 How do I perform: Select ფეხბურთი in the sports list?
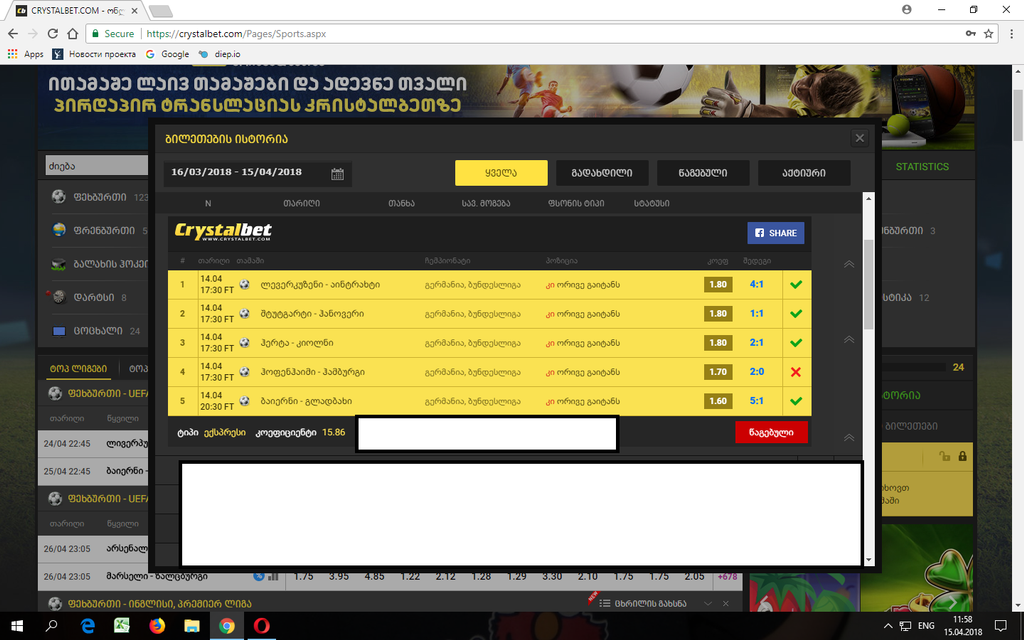tap(99, 197)
